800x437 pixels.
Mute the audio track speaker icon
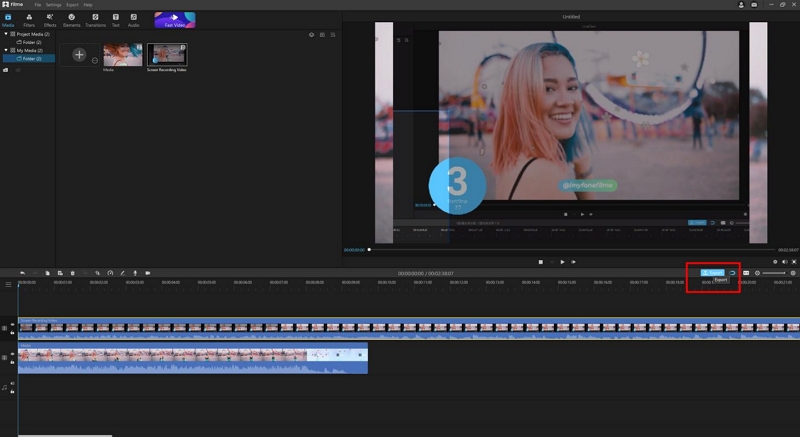pos(12,383)
